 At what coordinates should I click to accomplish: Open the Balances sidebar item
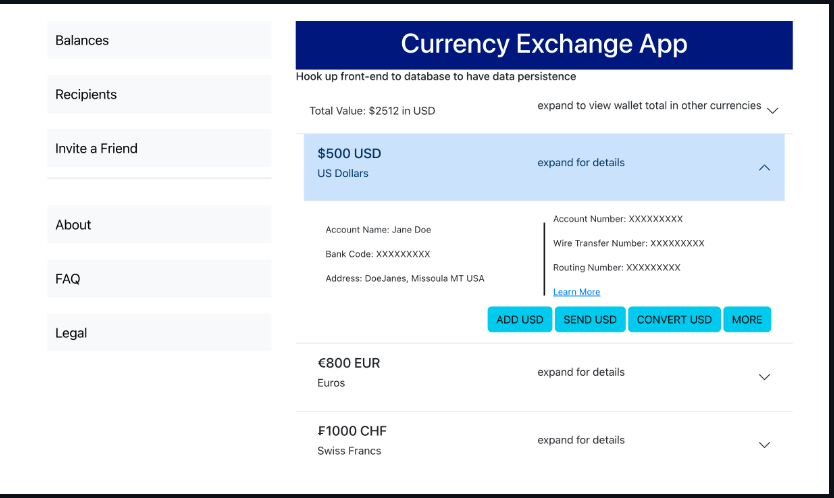[x=159, y=40]
